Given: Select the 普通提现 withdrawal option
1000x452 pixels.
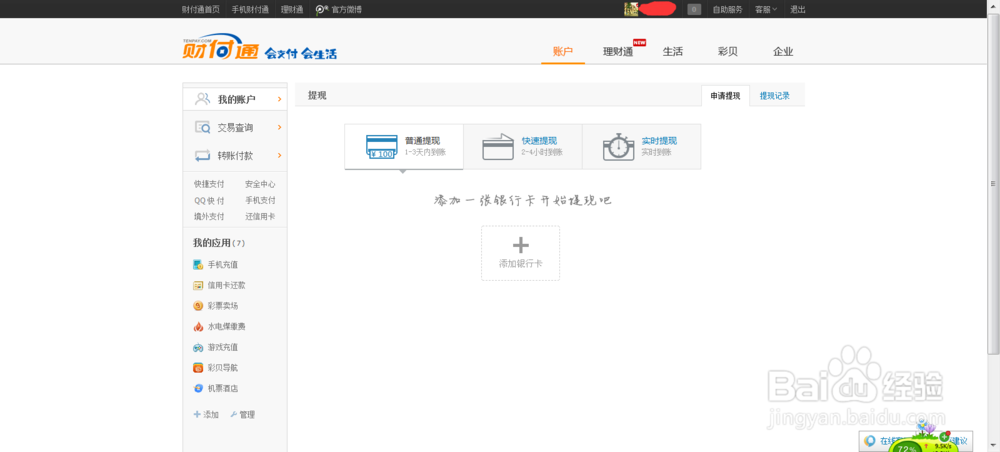Looking at the screenshot, I should [x=404, y=147].
